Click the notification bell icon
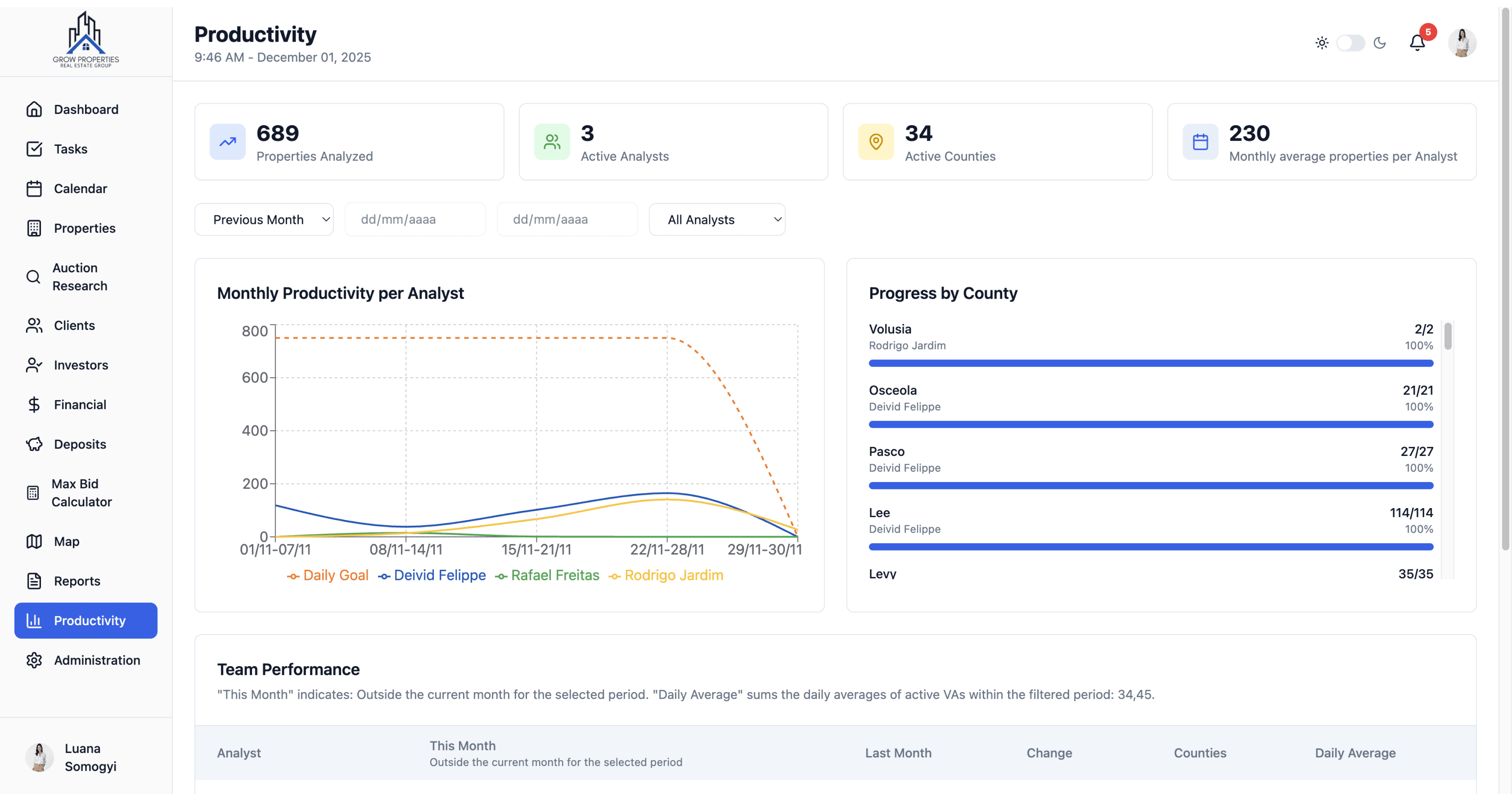Image resolution: width=1512 pixels, height=794 pixels. pyautogui.click(x=1417, y=43)
